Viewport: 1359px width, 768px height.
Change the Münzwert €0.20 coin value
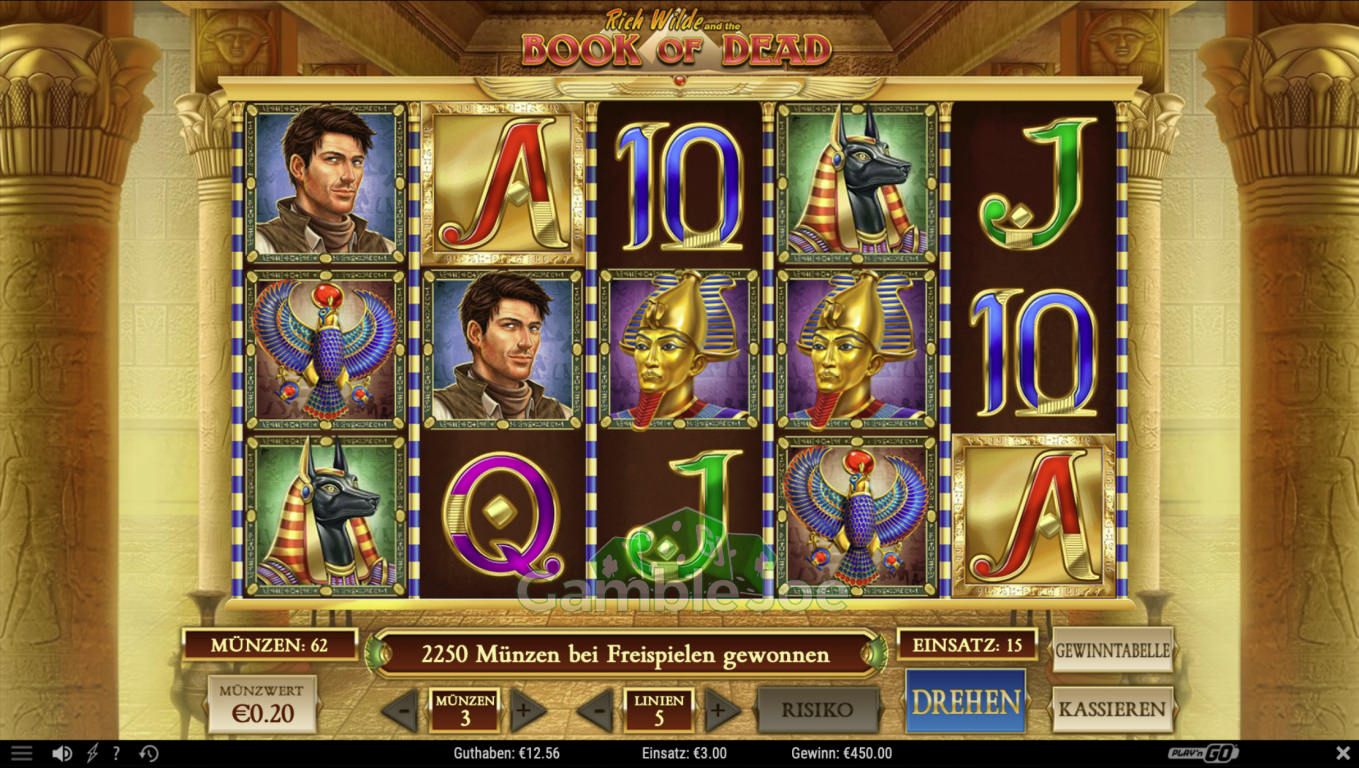(262, 704)
